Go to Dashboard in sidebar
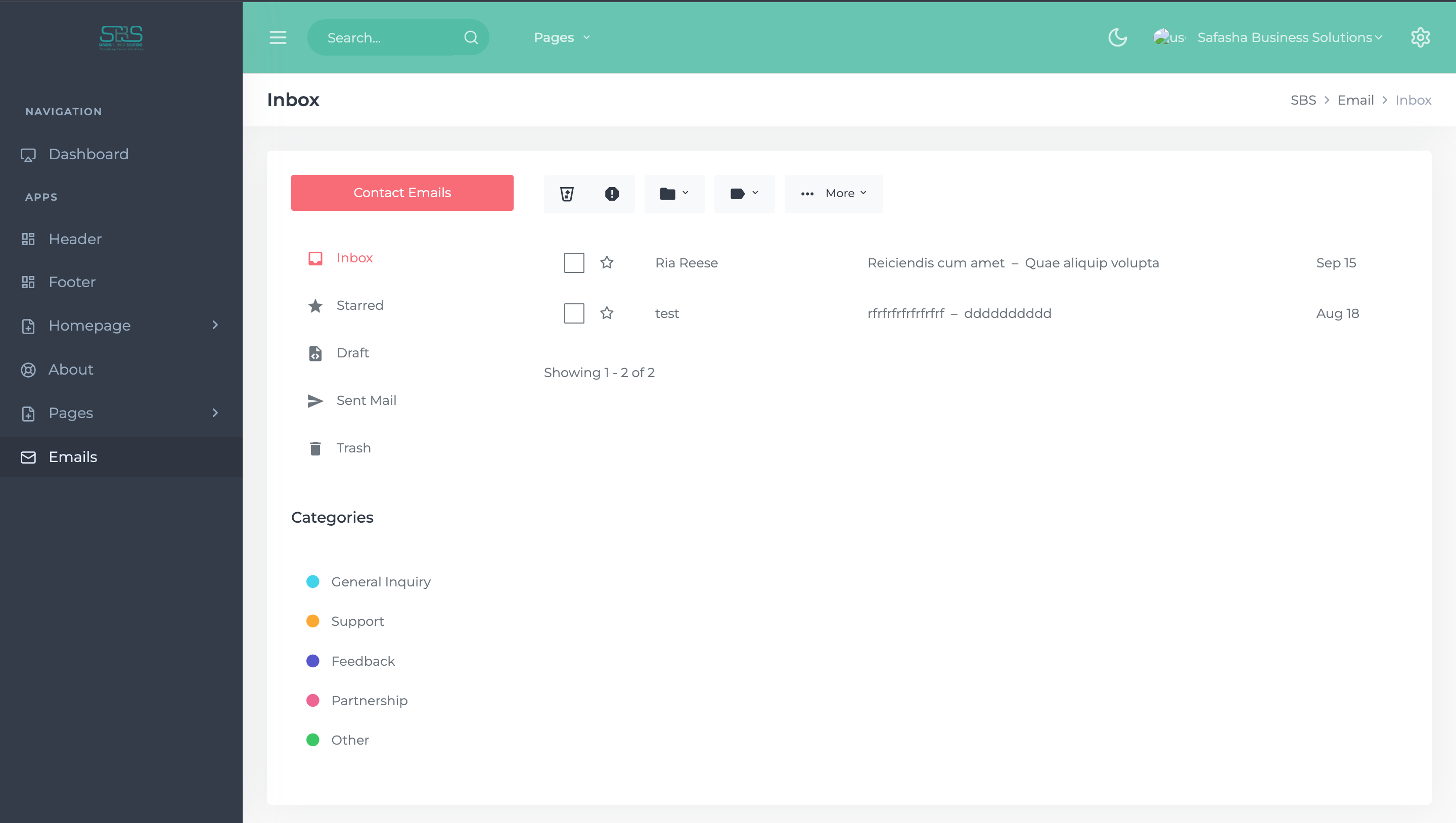The height and width of the screenshot is (823, 1456). 121,154
